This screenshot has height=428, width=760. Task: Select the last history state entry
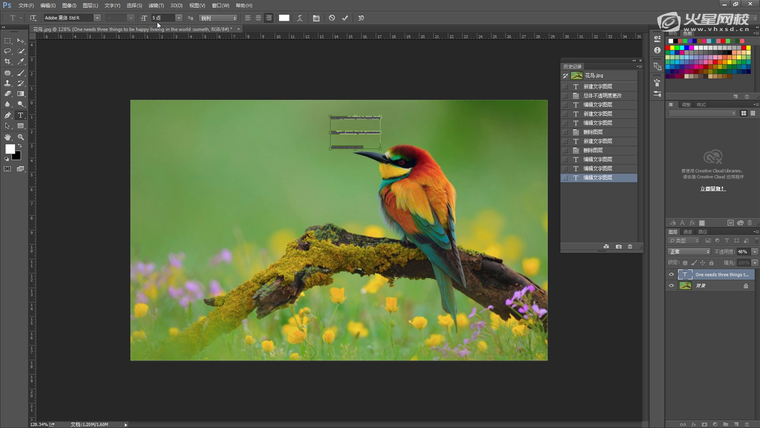pos(598,178)
